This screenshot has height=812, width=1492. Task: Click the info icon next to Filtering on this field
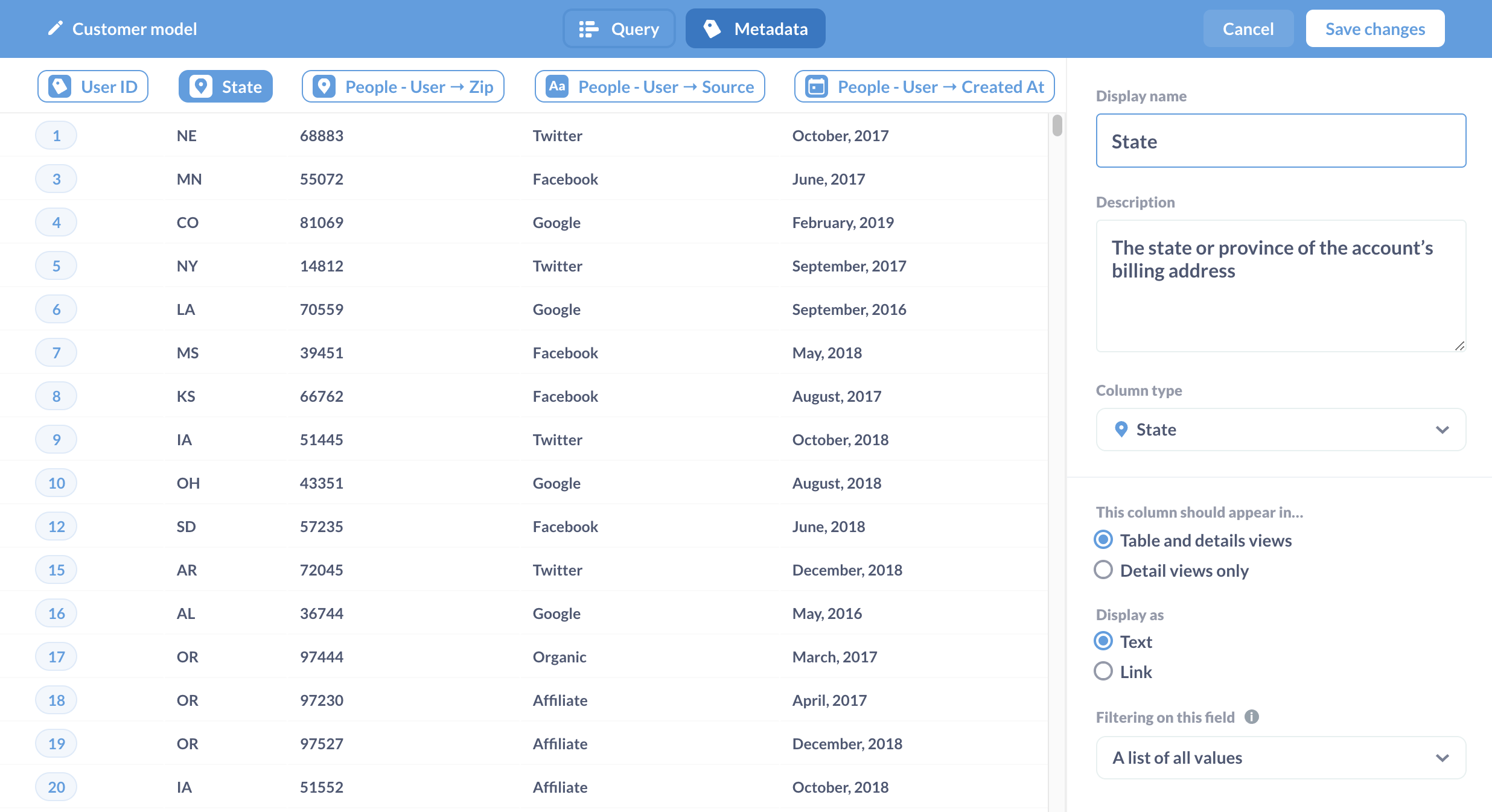1252,717
